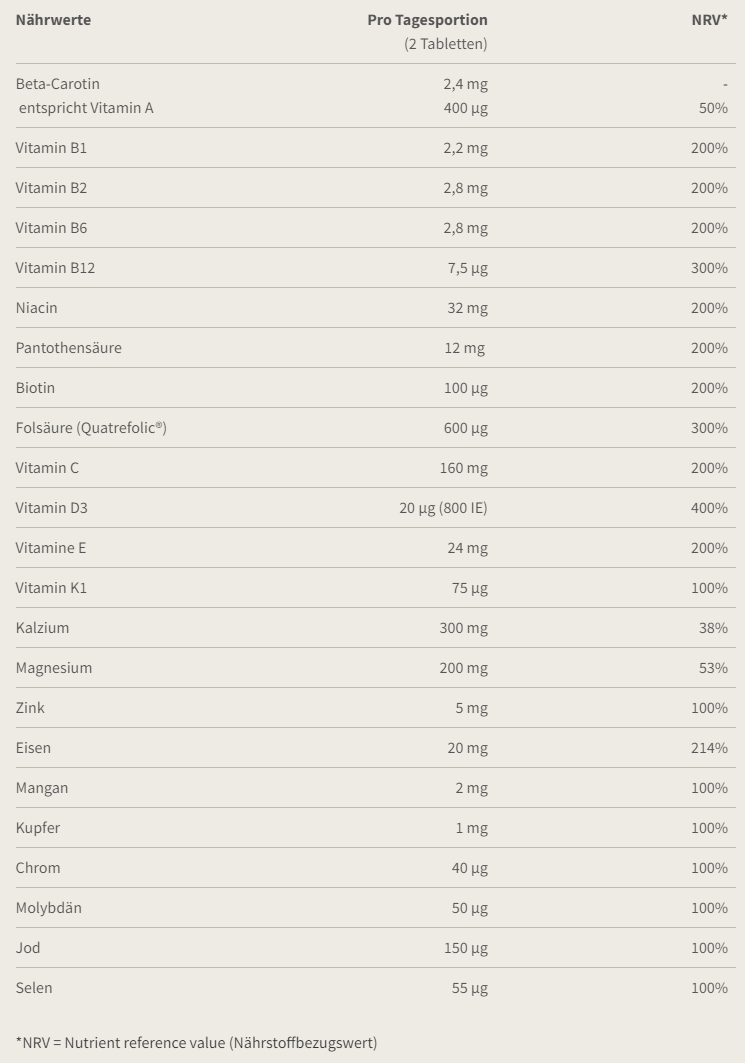Viewport: 745px width, 1063px height.
Task: Select the Beta-Carotin row label
Action: click(x=58, y=83)
